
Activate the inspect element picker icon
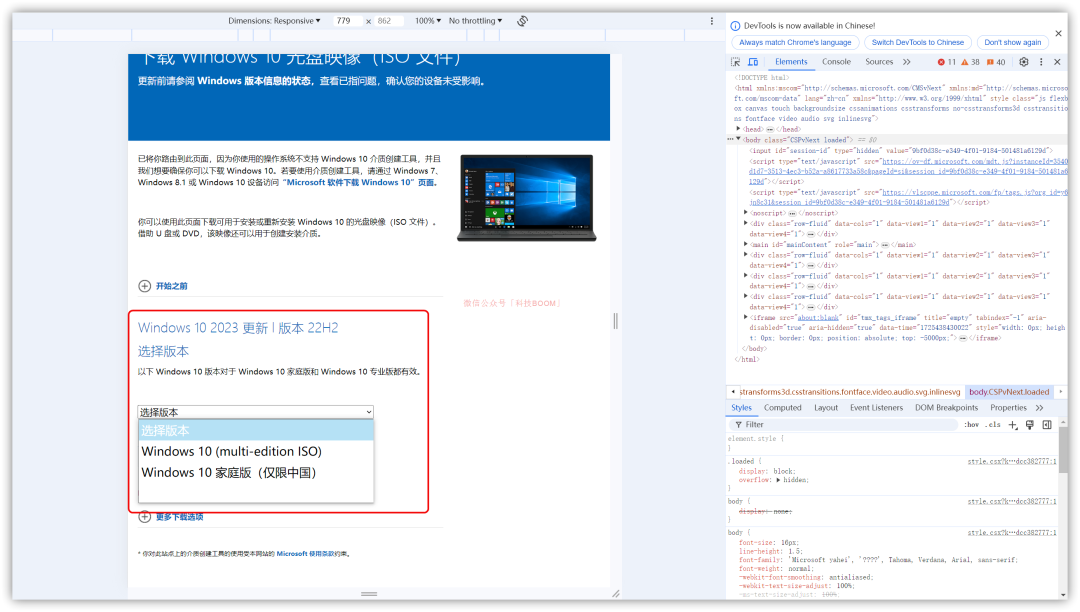736,62
